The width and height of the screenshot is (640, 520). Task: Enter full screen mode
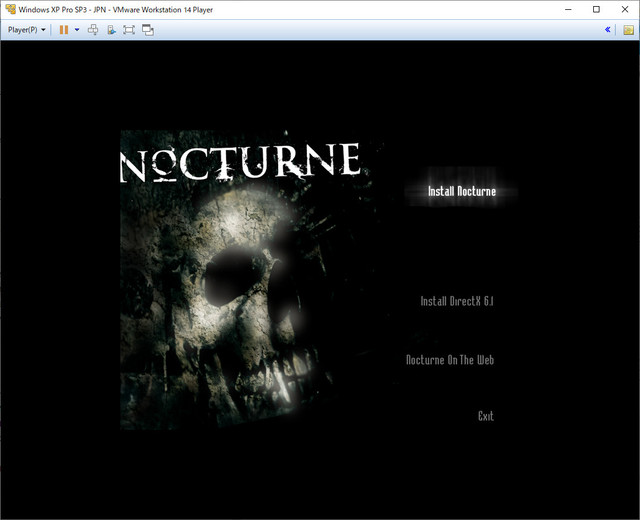pyautogui.click(x=129, y=30)
